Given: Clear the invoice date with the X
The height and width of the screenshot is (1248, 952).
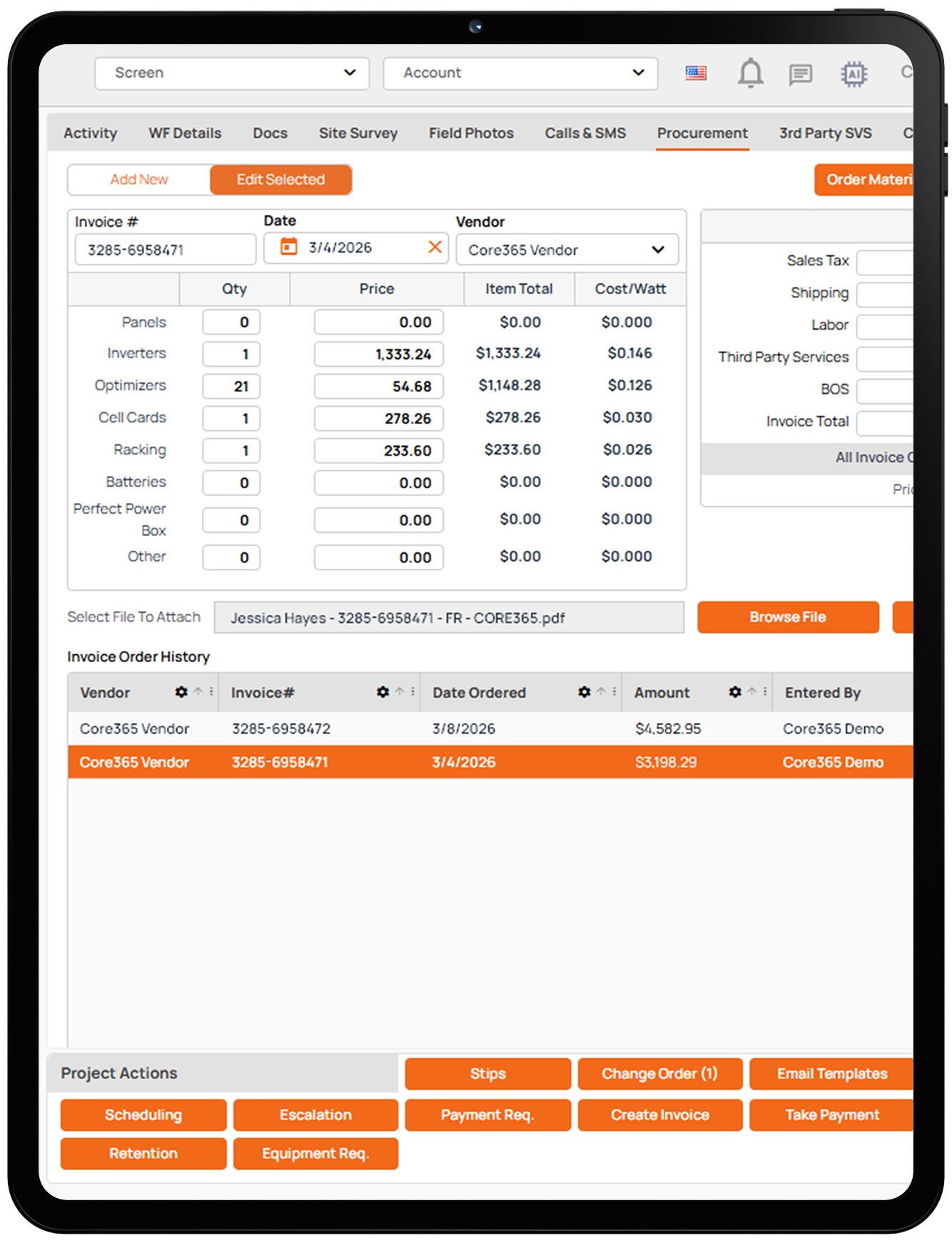Looking at the screenshot, I should coord(435,247).
